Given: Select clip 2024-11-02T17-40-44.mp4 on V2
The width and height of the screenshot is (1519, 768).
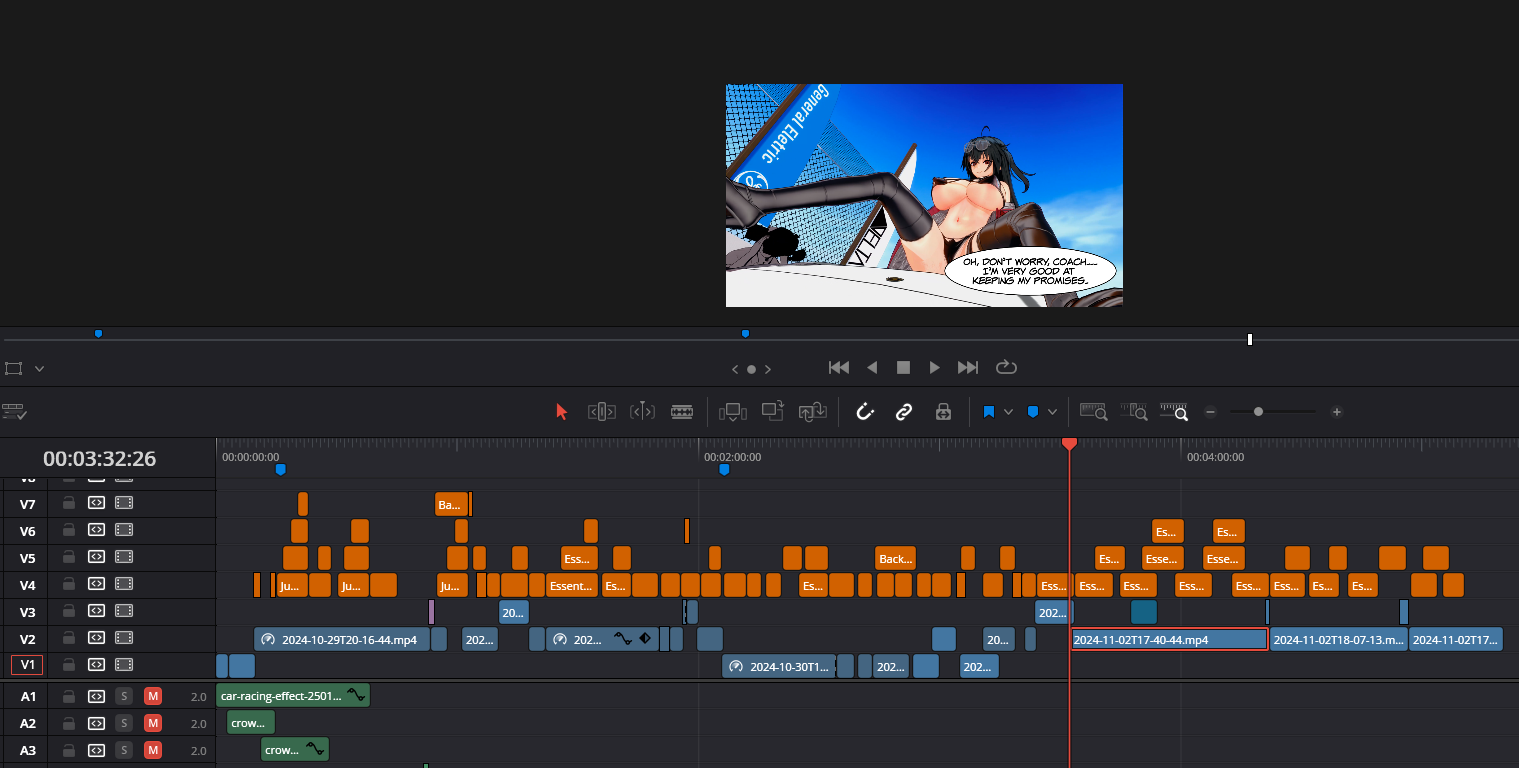Looking at the screenshot, I should pos(1169,639).
